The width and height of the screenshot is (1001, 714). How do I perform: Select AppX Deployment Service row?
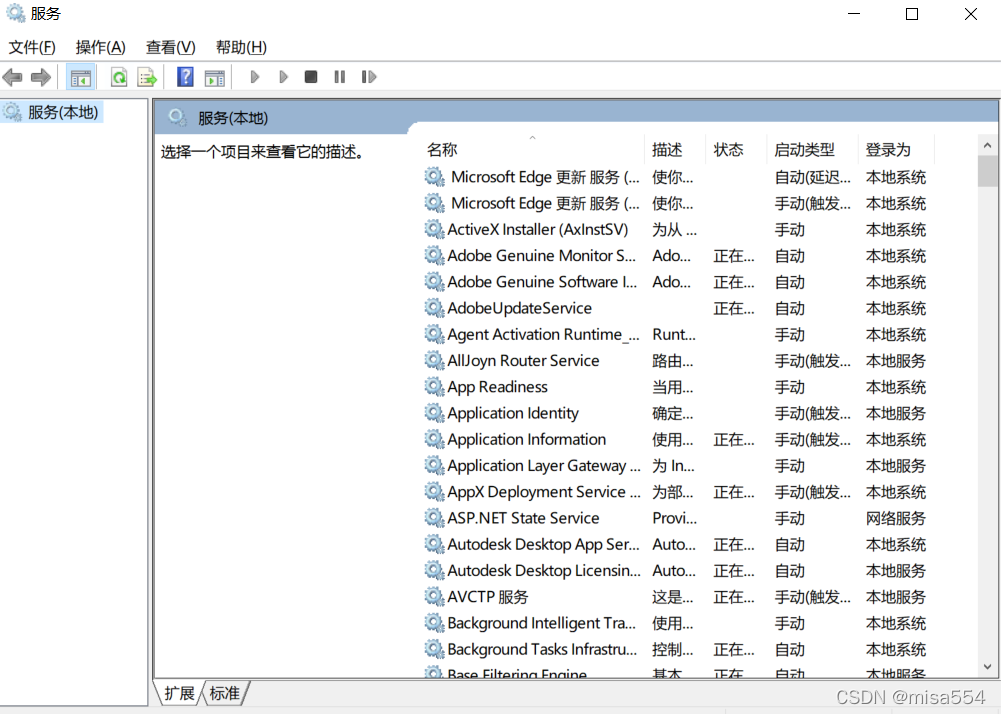coord(676,492)
